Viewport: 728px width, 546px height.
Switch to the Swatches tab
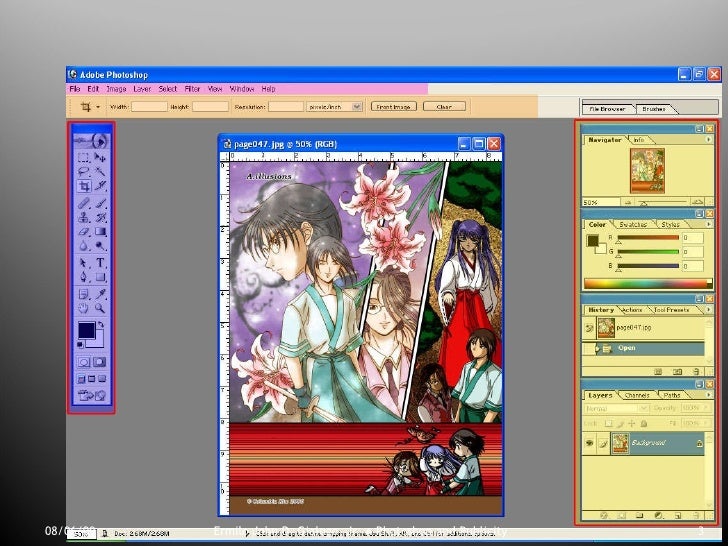pos(633,224)
